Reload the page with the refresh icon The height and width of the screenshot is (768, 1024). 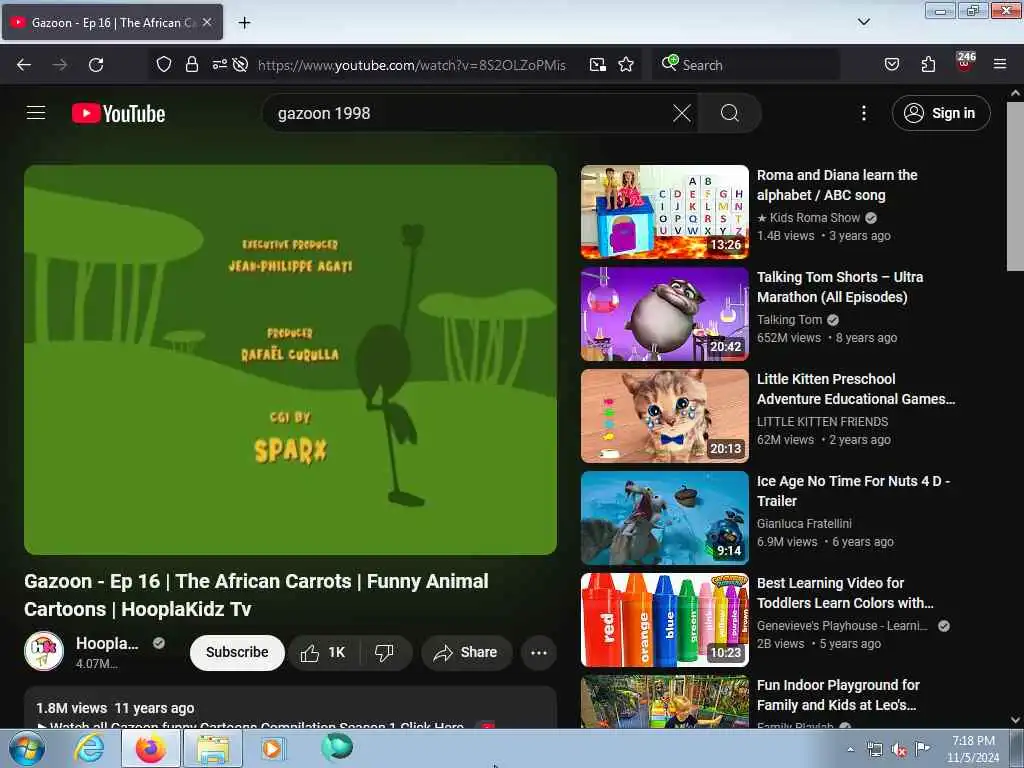tap(96, 65)
